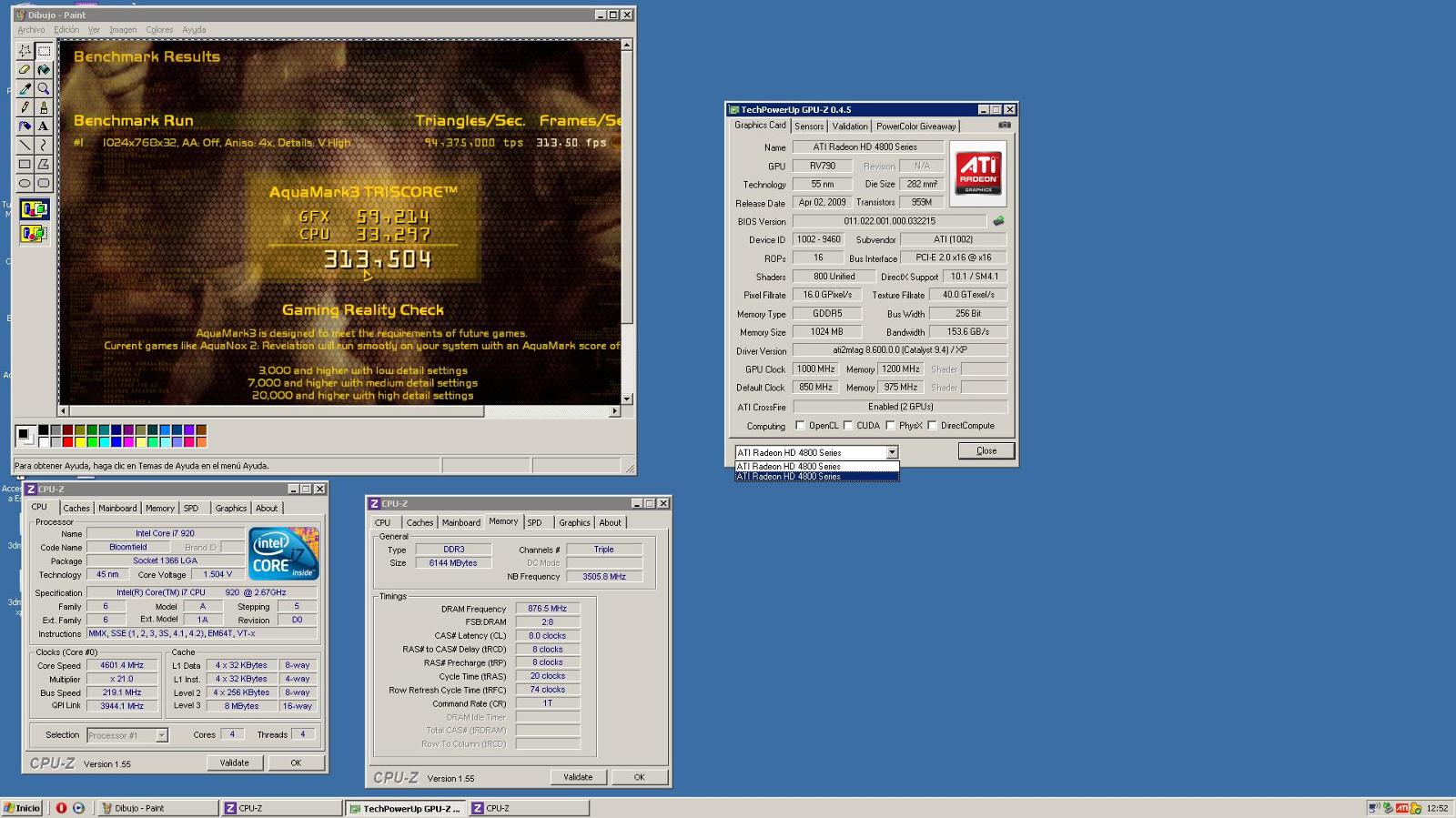
Task: Click the DRAM Frequency value 876.5 MHz
Action: pyautogui.click(x=547, y=609)
